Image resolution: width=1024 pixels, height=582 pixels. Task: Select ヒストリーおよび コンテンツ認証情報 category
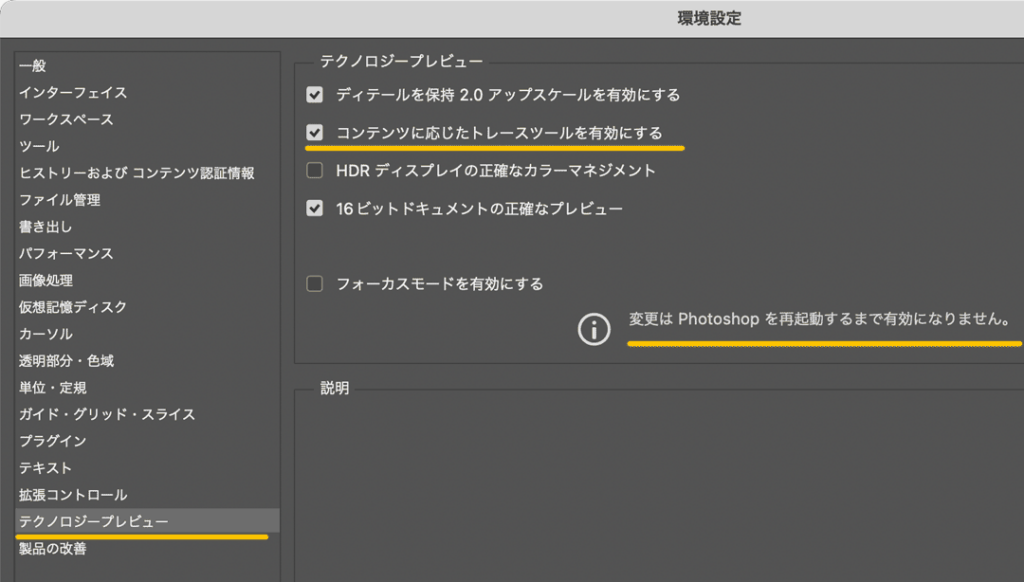point(136,173)
